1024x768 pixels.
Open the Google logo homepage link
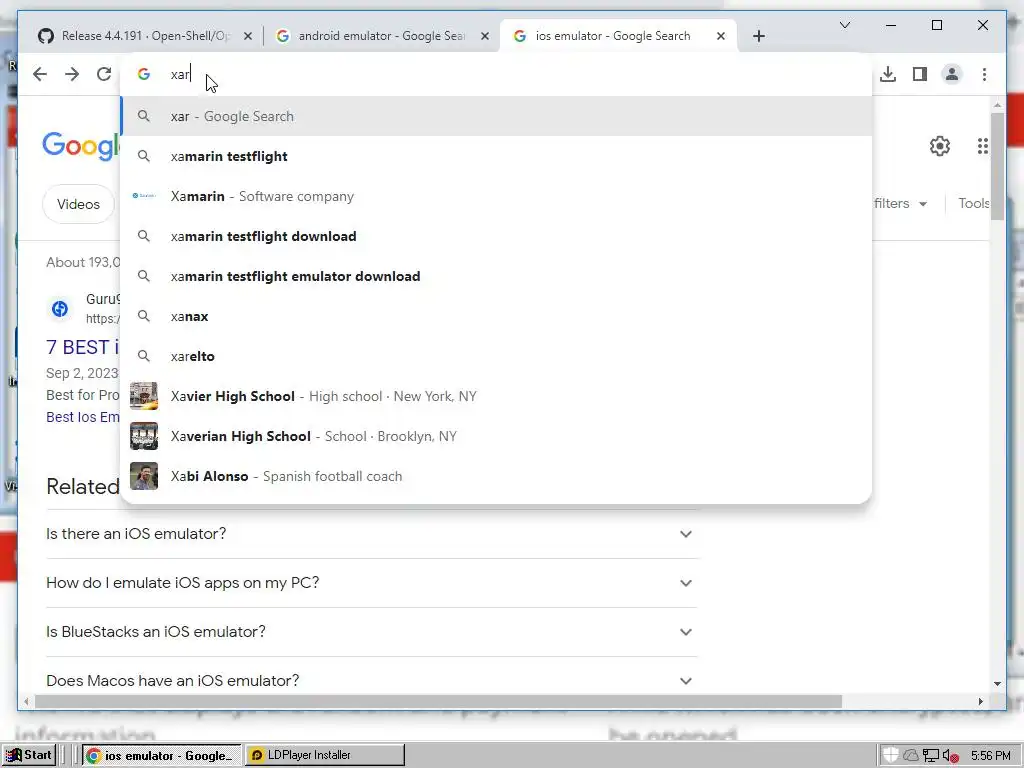pyautogui.click(x=81, y=146)
